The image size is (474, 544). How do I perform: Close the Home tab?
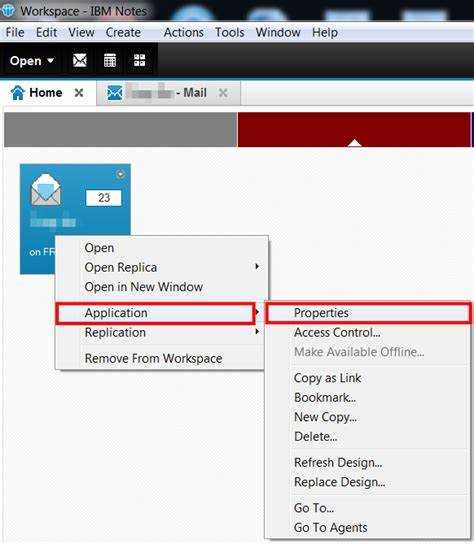(79, 93)
